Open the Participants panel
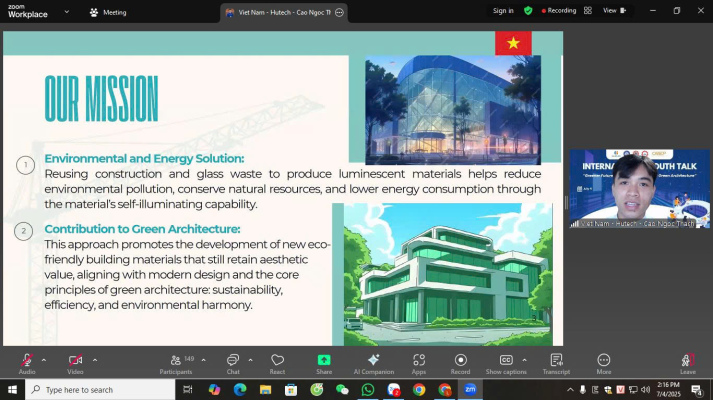713x400 pixels. tap(176, 364)
